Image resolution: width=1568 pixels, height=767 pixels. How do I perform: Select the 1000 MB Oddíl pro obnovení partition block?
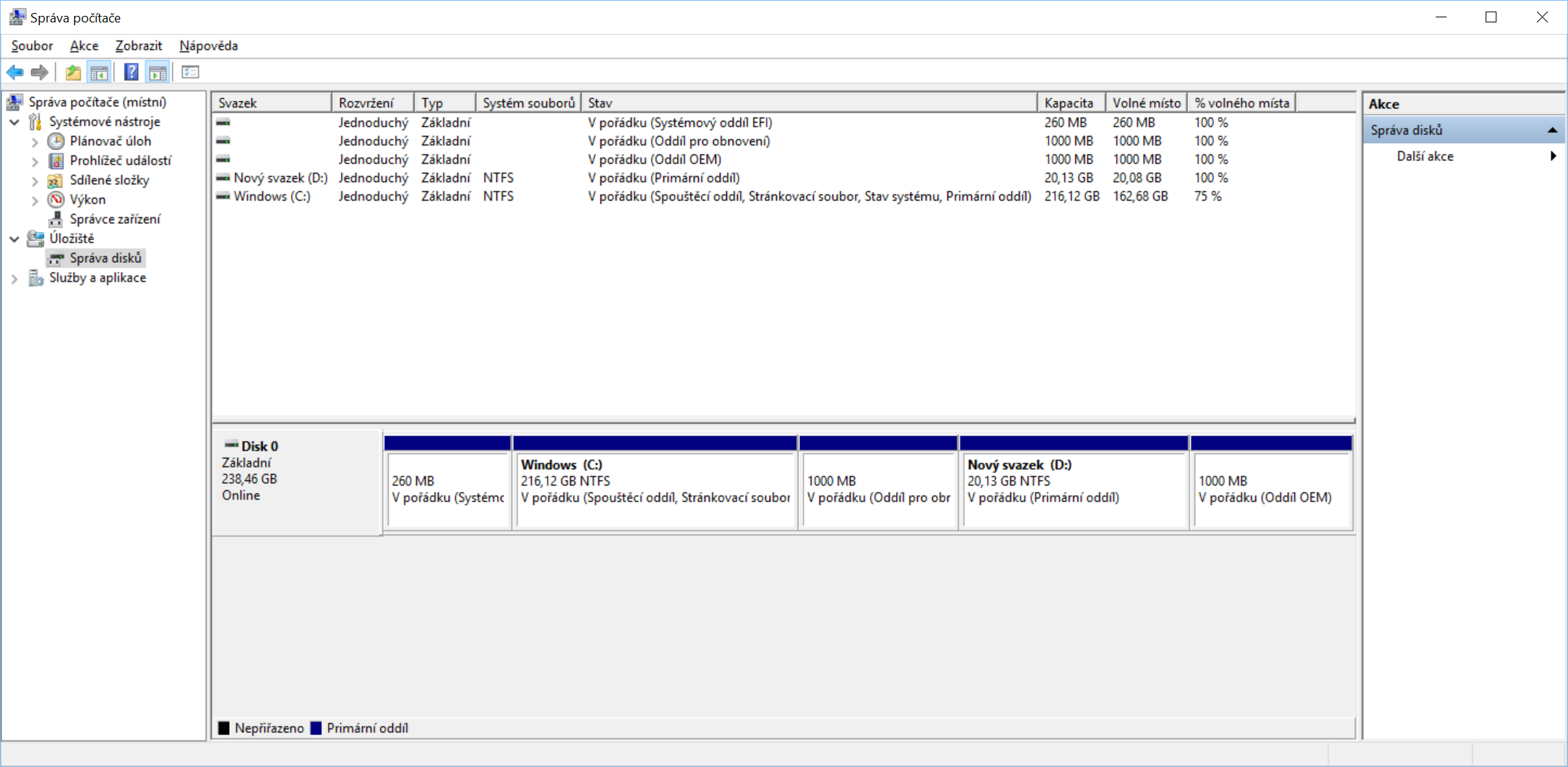(x=879, y=482)
